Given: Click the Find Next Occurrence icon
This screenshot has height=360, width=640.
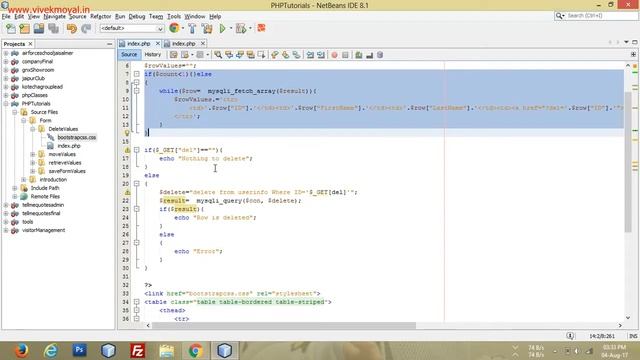Looking at the screenshot, I should click(x=240, y=55).
